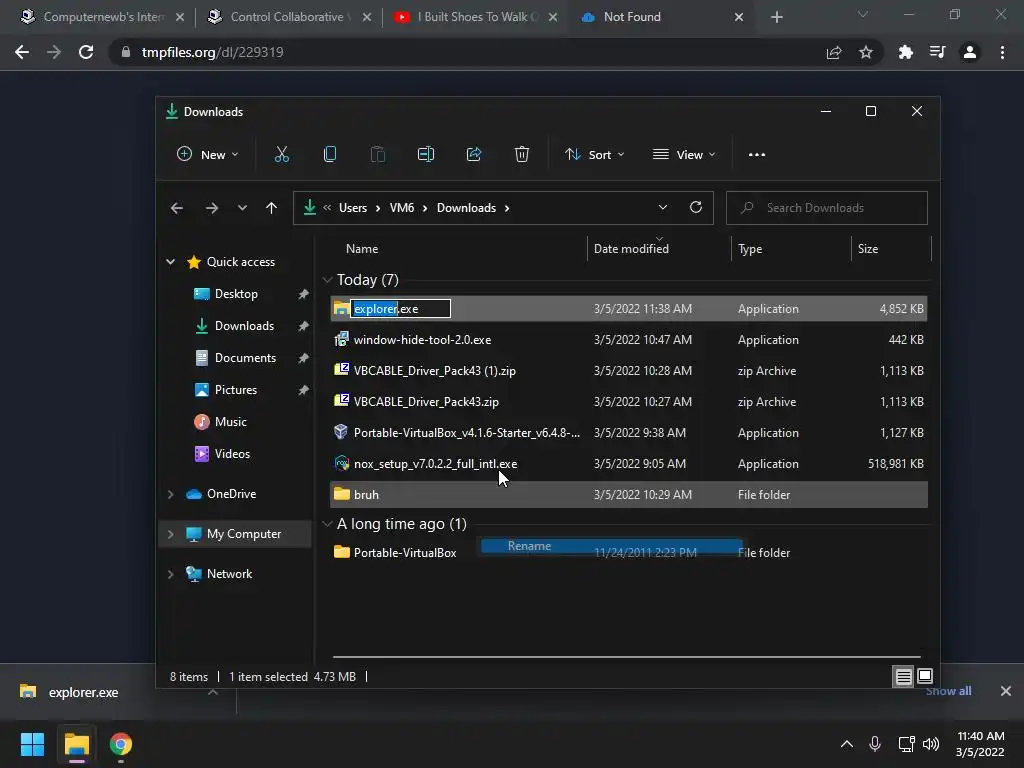Open recent locations dropdown chevron
This screenshot has width=1024, height=768.
(x=242, y=208)
